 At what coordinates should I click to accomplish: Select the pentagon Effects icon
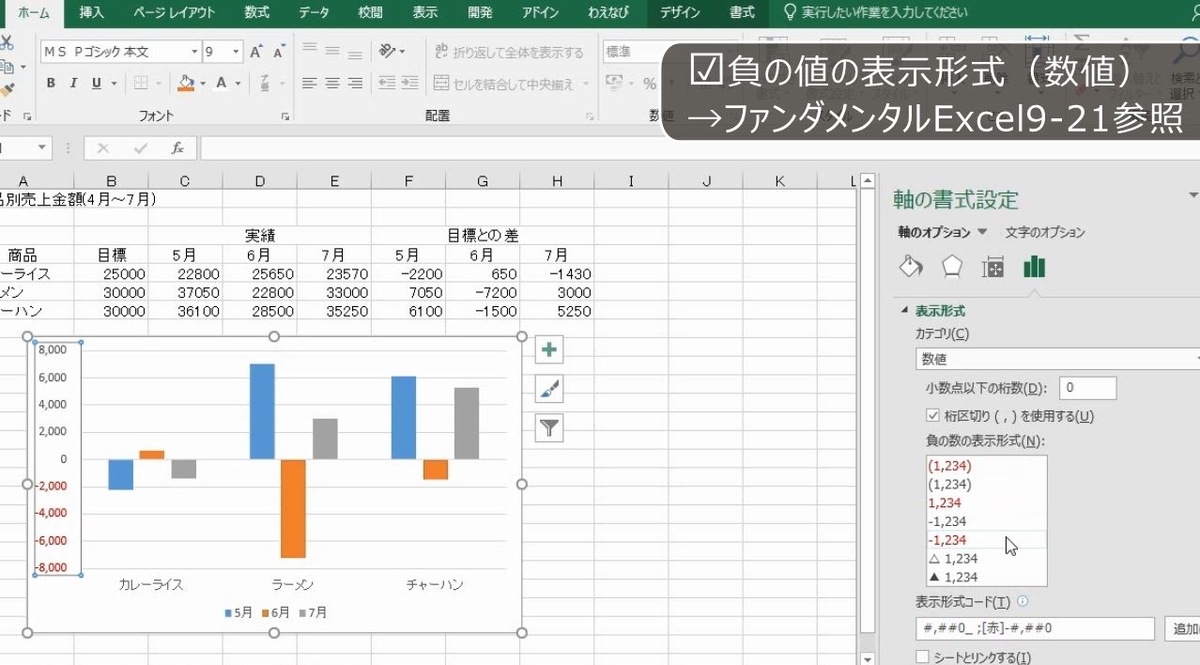coord(951,265)
